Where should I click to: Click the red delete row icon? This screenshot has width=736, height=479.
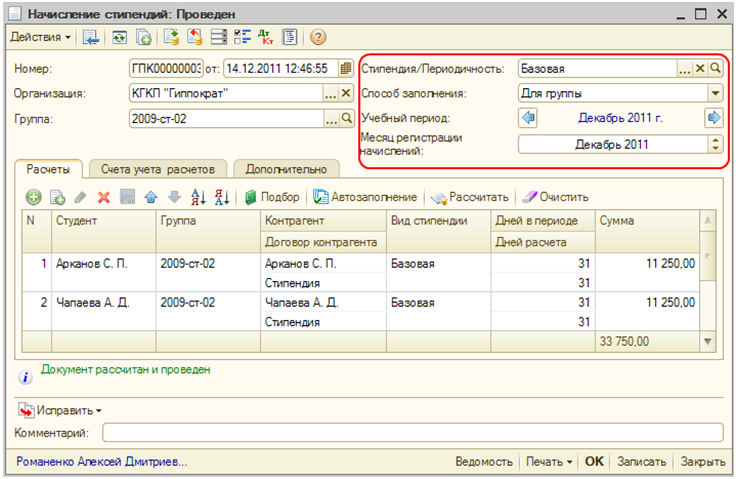point(103,197)
